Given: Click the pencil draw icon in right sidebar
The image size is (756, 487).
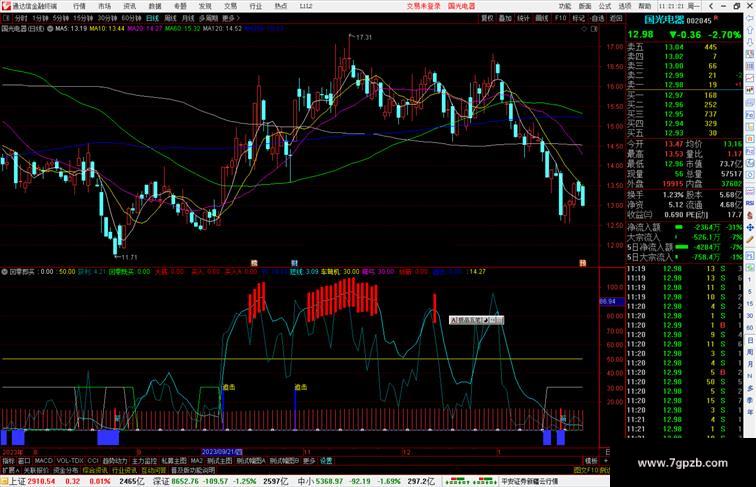Looking at the screenshot, I should pos(750,240).
